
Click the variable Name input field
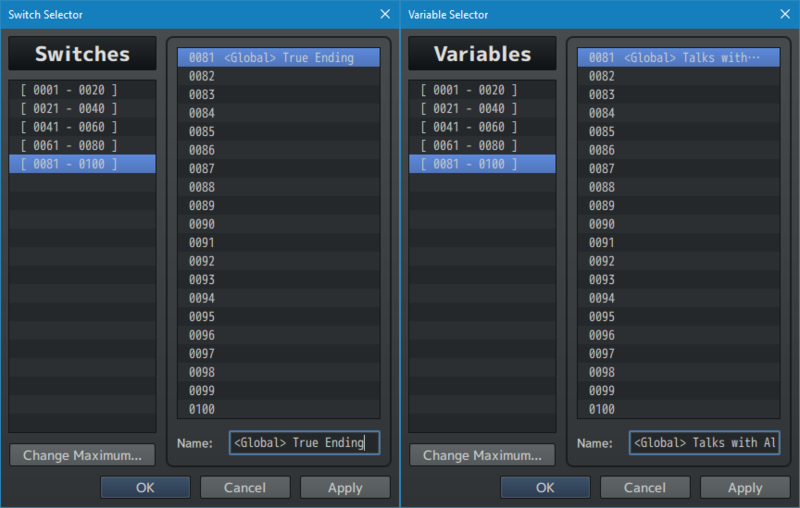[704, 442]
